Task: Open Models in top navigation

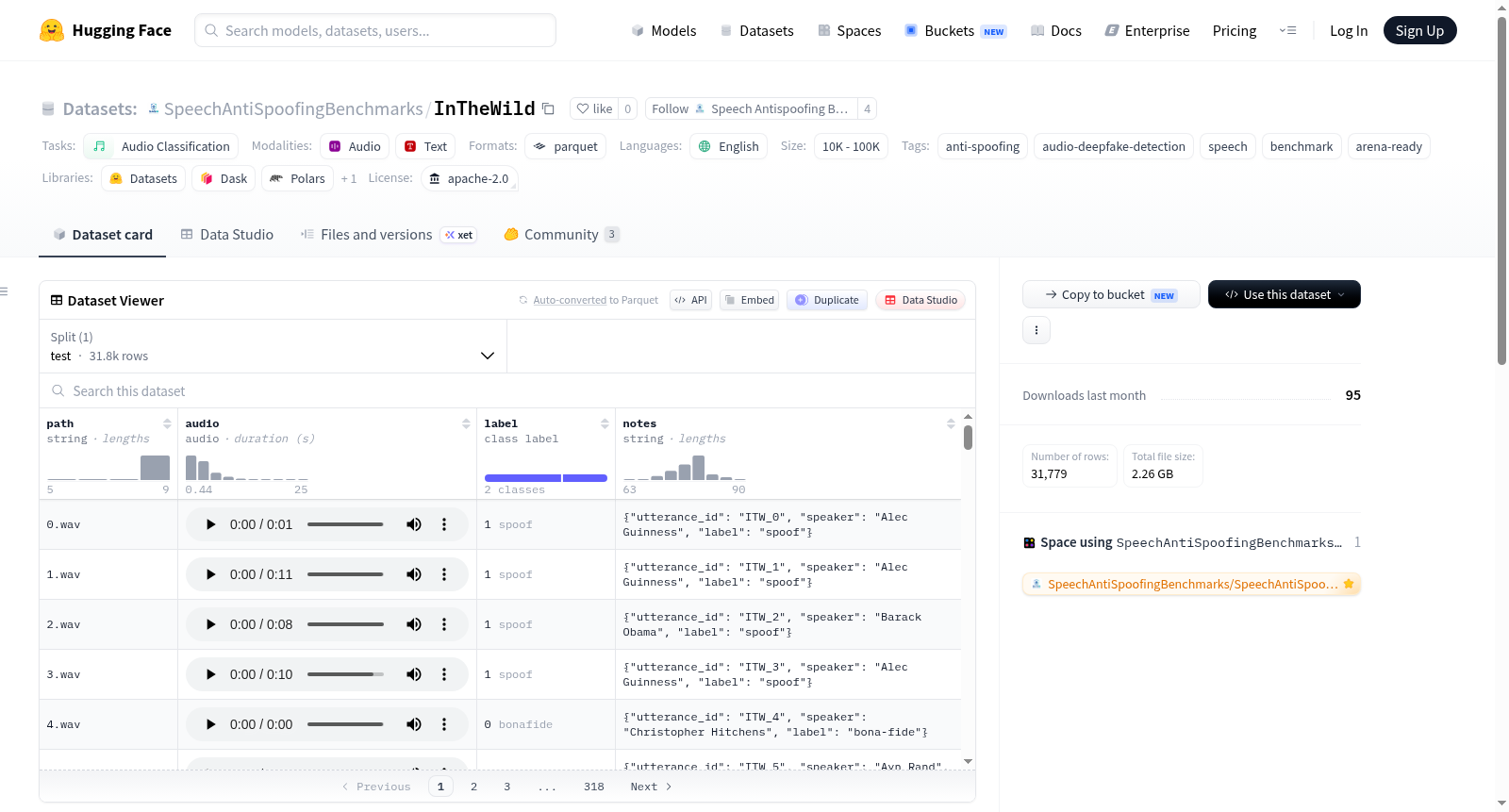Action: pos(664,31)
